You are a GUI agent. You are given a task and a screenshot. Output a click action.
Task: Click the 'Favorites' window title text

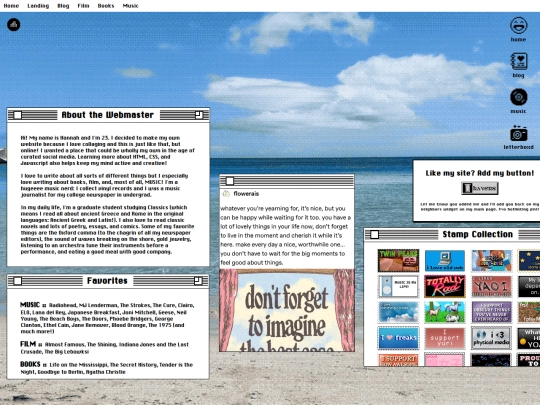click(107, 281)
